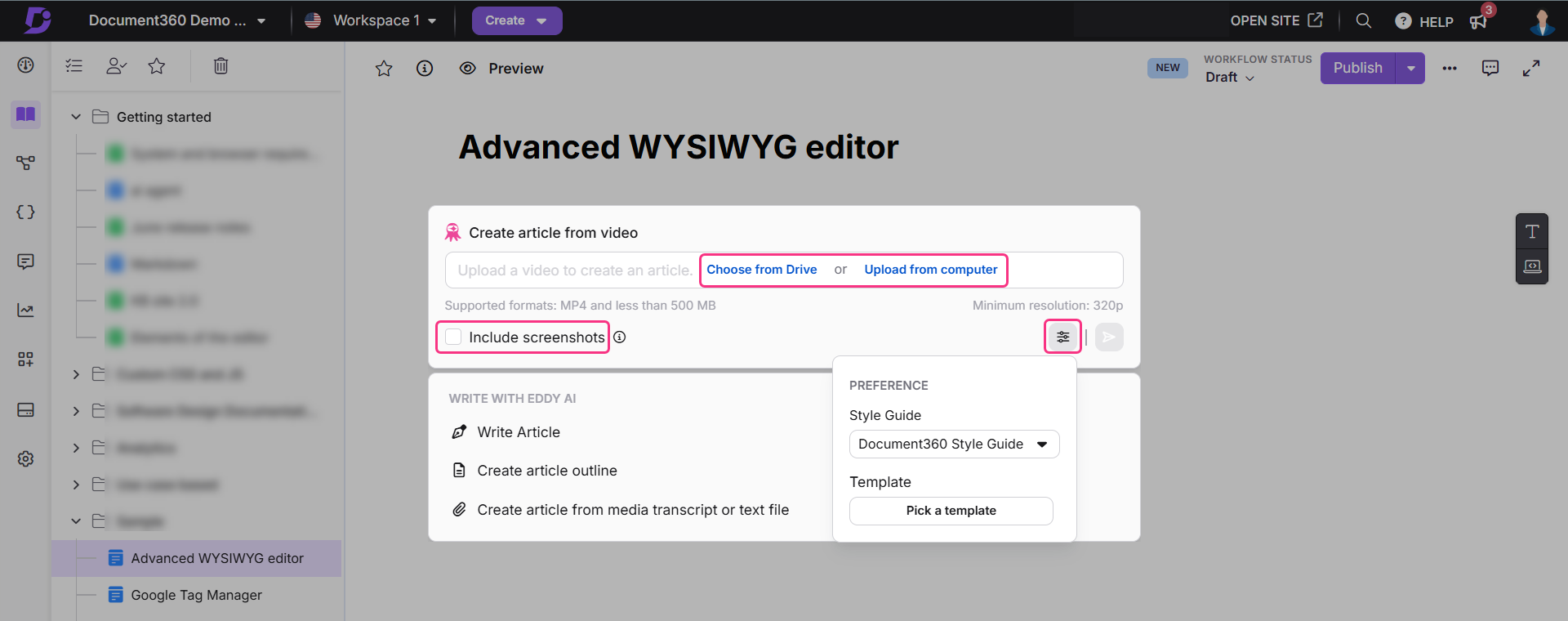This screenshot has height=621, width=1568.
Task: Click the article title heading
Action: [x=679, y=147]
